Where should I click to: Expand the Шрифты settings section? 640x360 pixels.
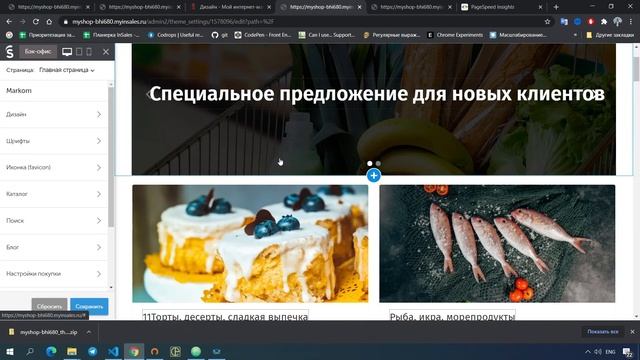point(53,141)
